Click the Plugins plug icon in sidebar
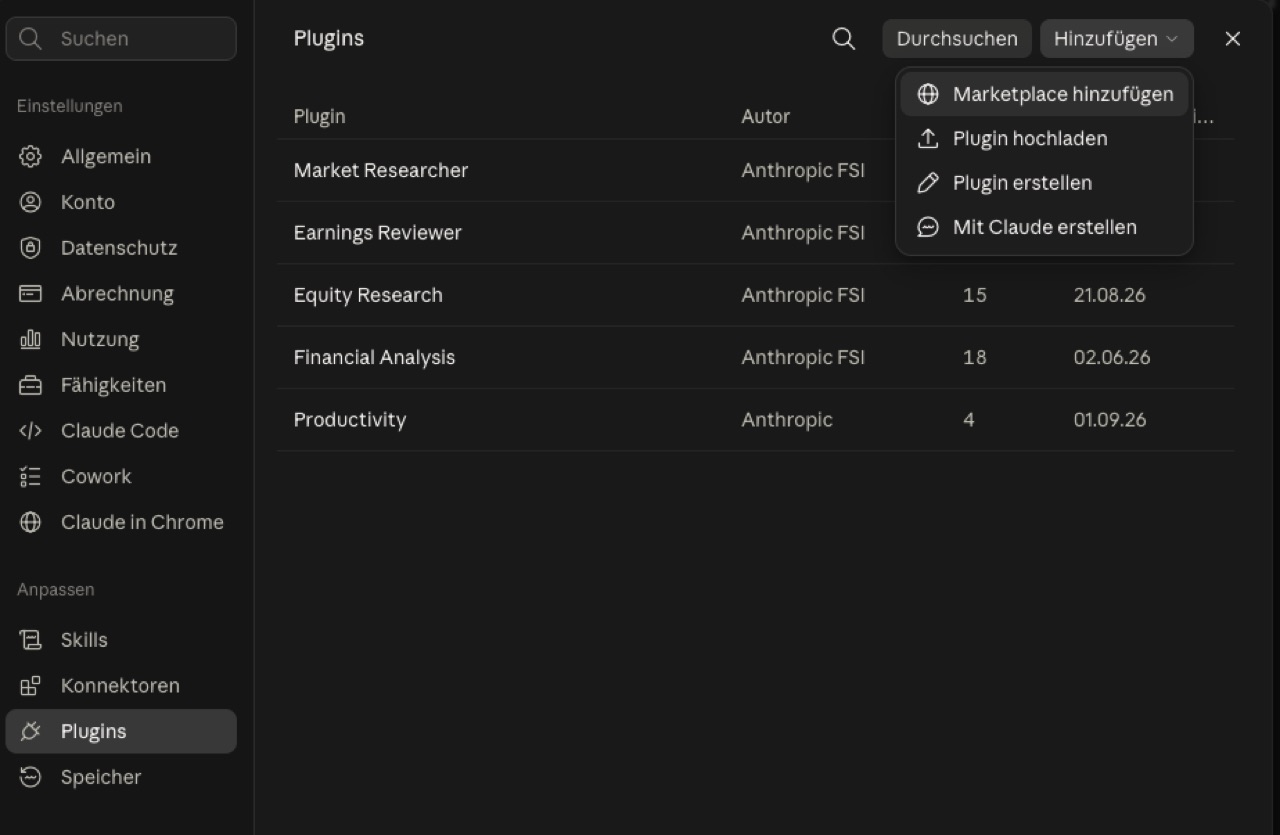 pyautogui.click(x=31, y=731)
